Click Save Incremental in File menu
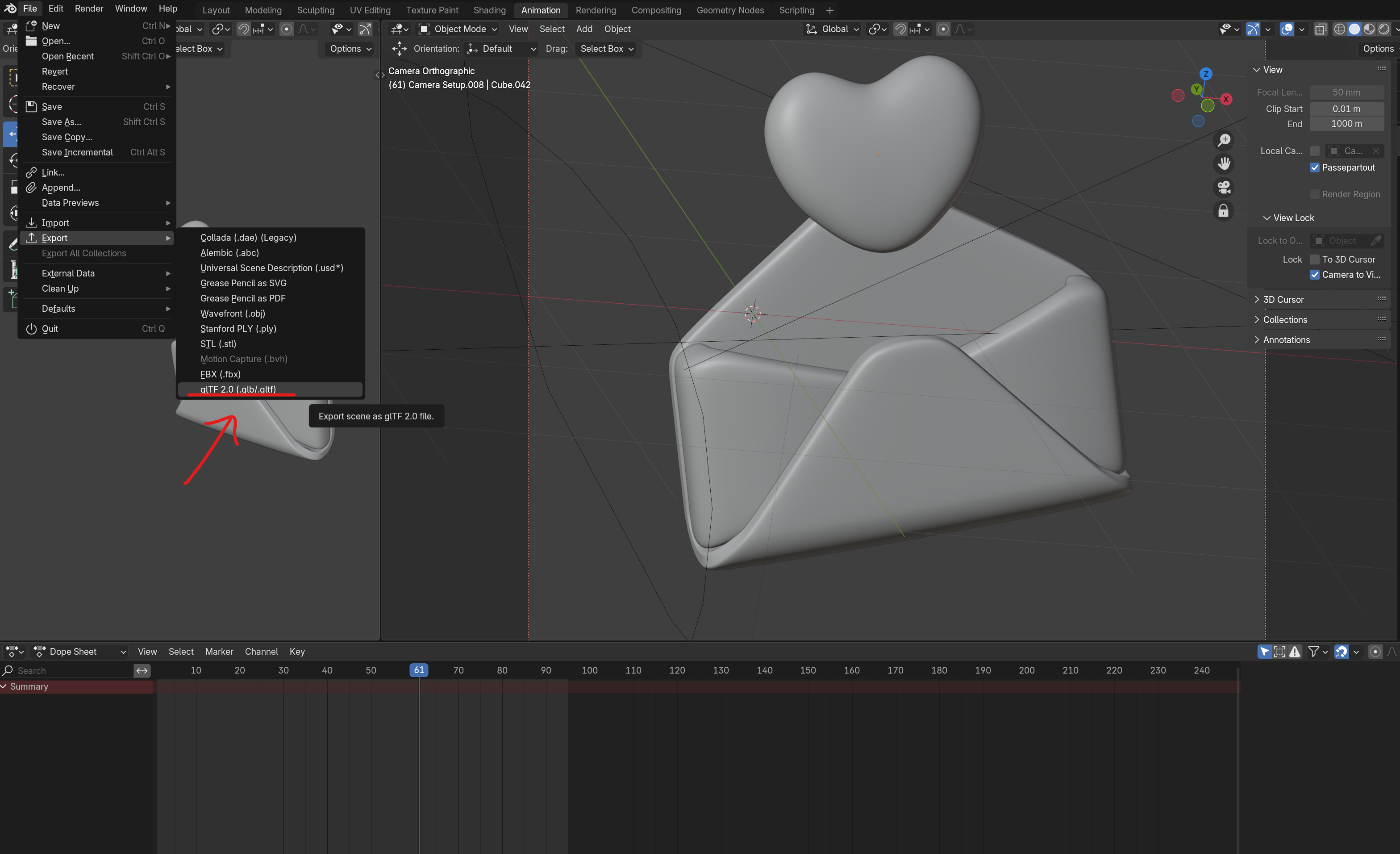The width and height of the screenshot is (1400, 854). pos(77,152)
